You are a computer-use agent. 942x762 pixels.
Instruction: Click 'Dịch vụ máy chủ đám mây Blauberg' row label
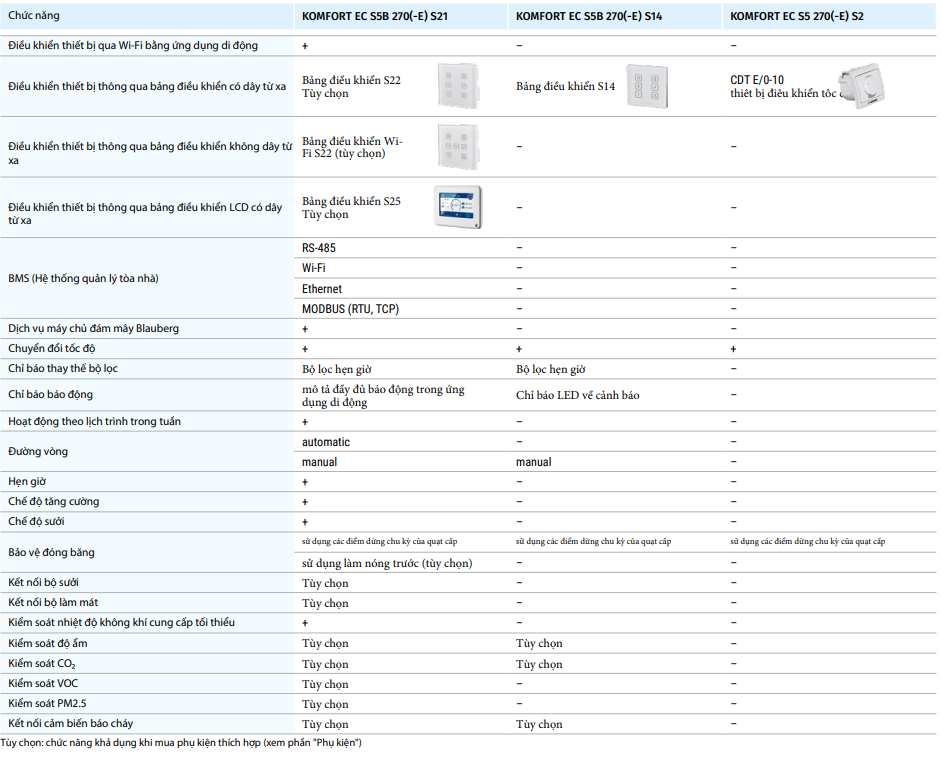[93, 329]
